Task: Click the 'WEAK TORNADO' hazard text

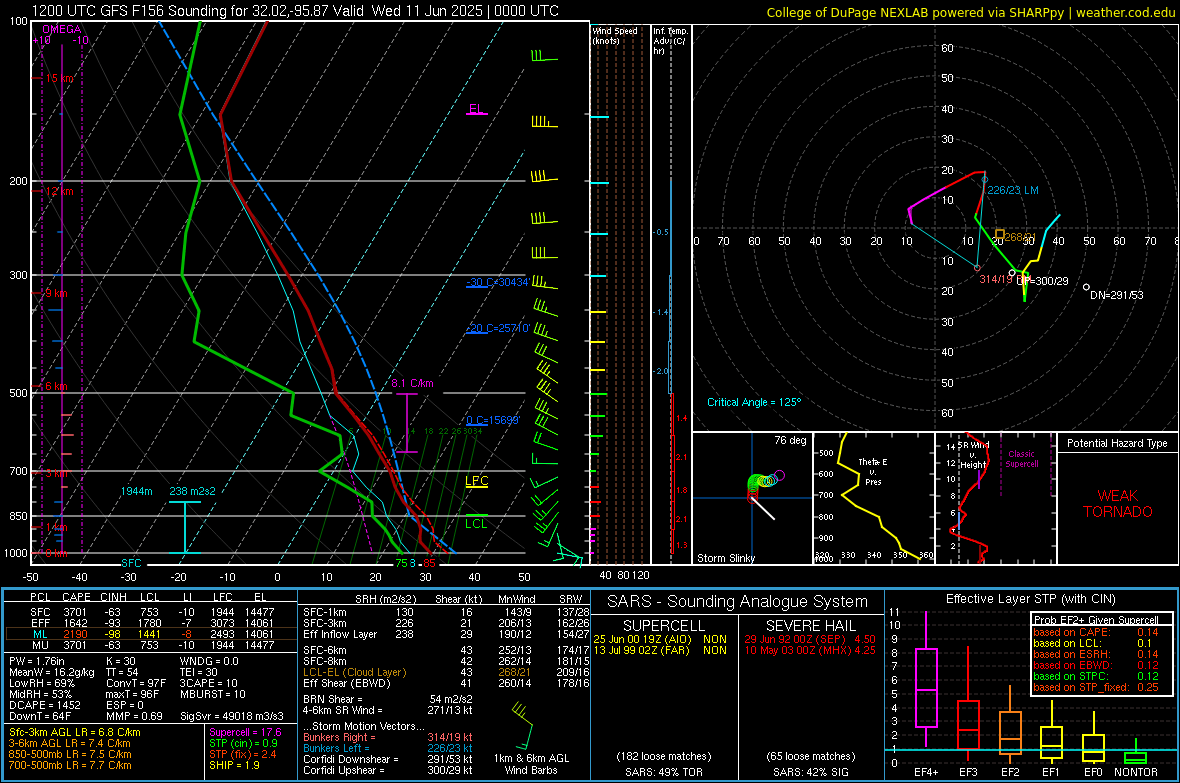Action: pos(1118,504)
